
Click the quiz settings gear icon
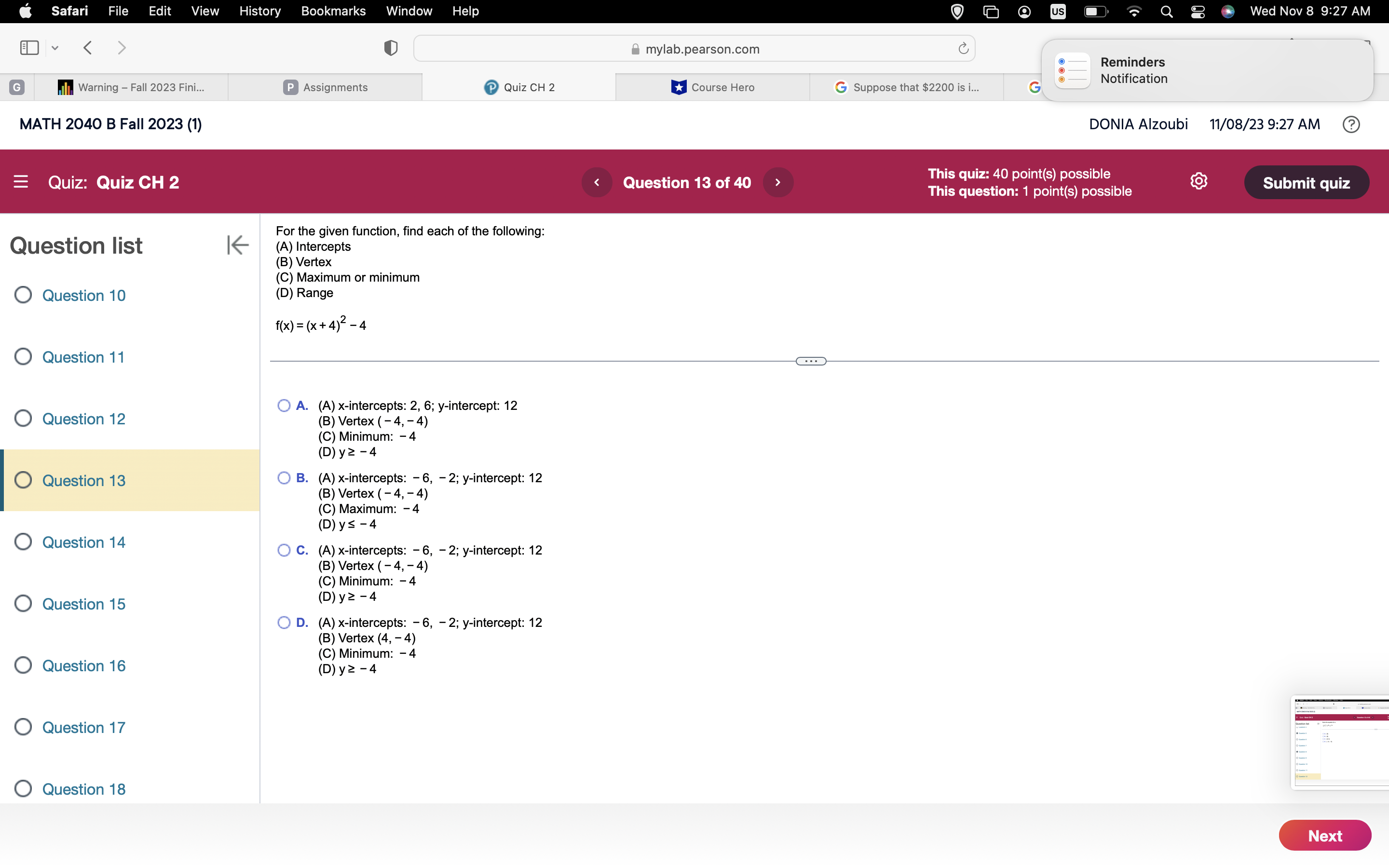click(1199, 181)
